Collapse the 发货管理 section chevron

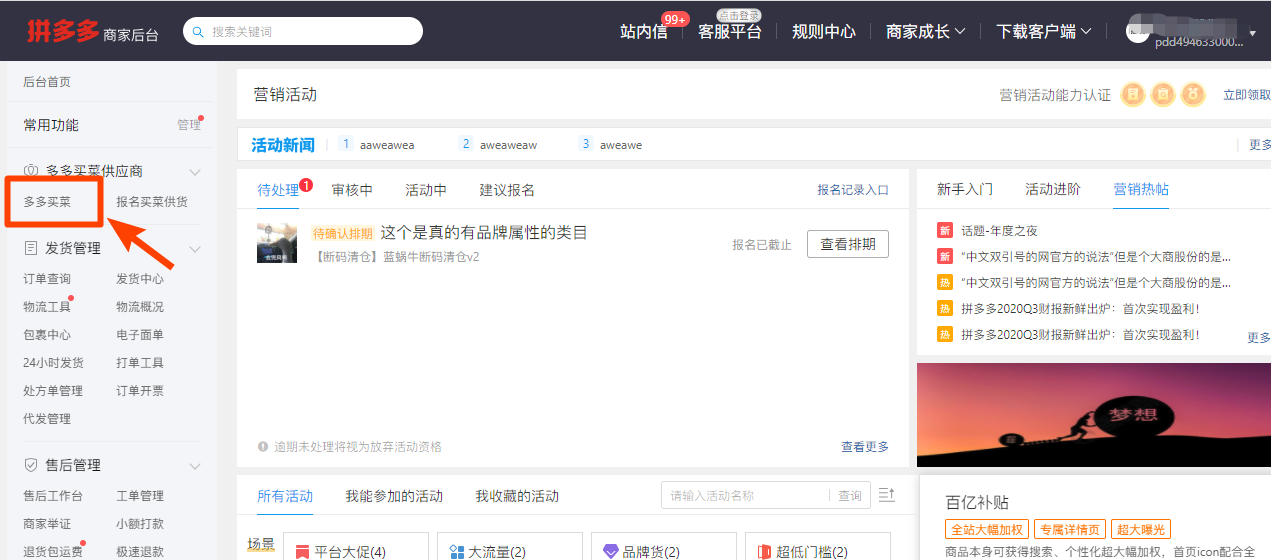click(195, 248)
